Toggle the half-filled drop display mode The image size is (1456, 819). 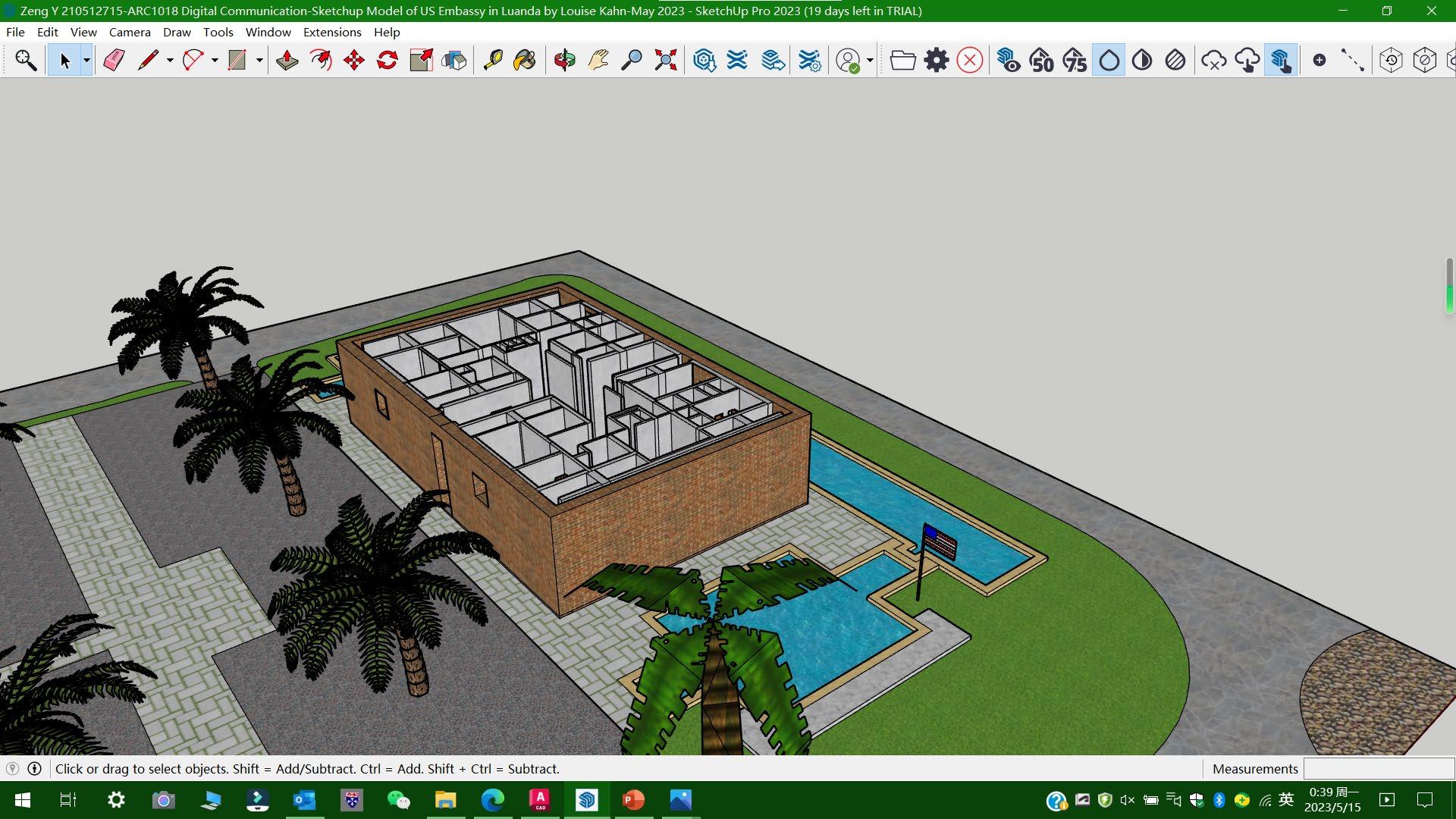(1142, 60)
